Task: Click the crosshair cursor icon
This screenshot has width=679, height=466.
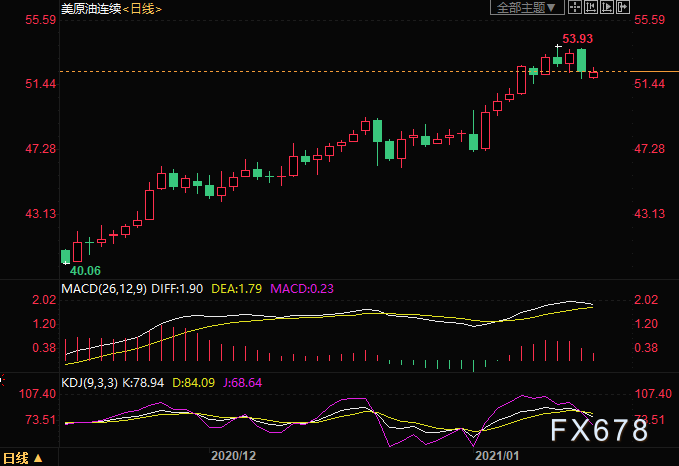Action: 575,8
